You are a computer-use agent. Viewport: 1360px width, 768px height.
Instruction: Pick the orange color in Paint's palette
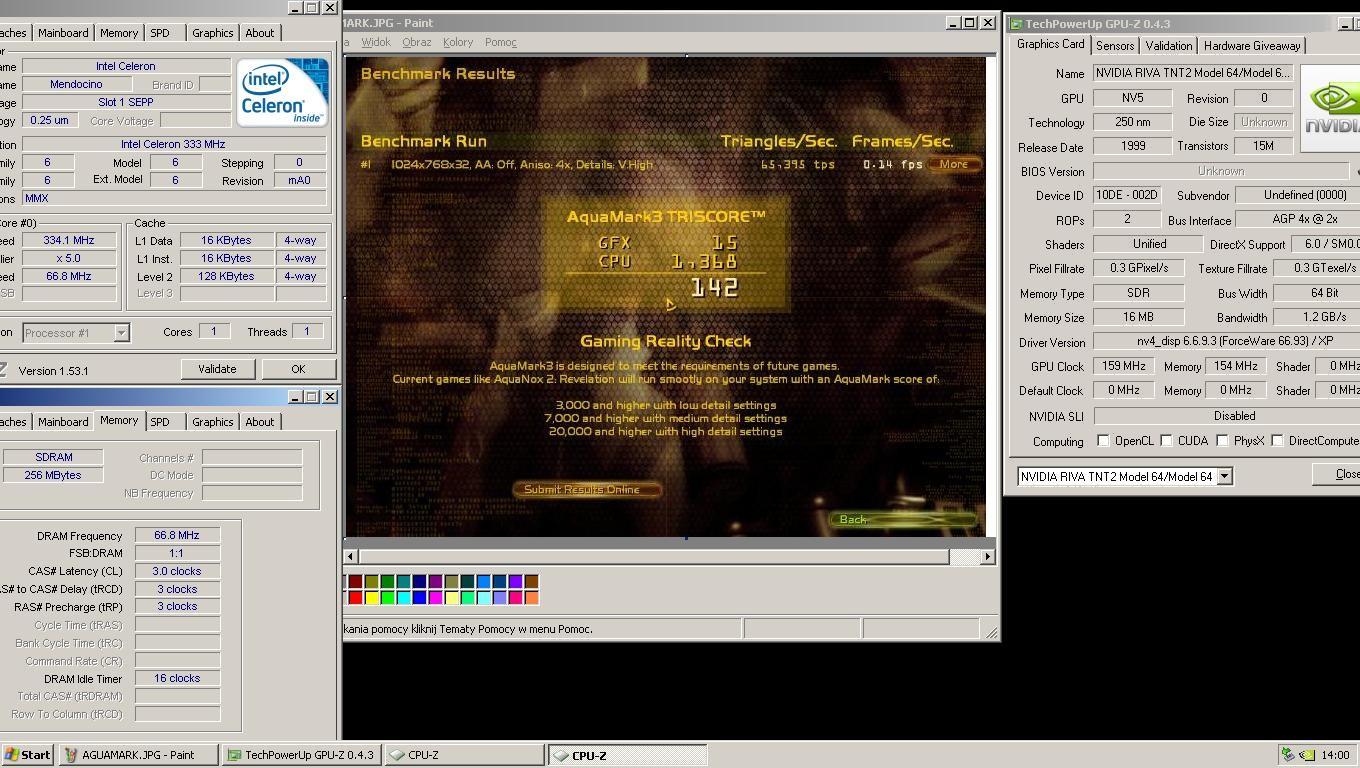pyautogui.click(x=531, y=597)
